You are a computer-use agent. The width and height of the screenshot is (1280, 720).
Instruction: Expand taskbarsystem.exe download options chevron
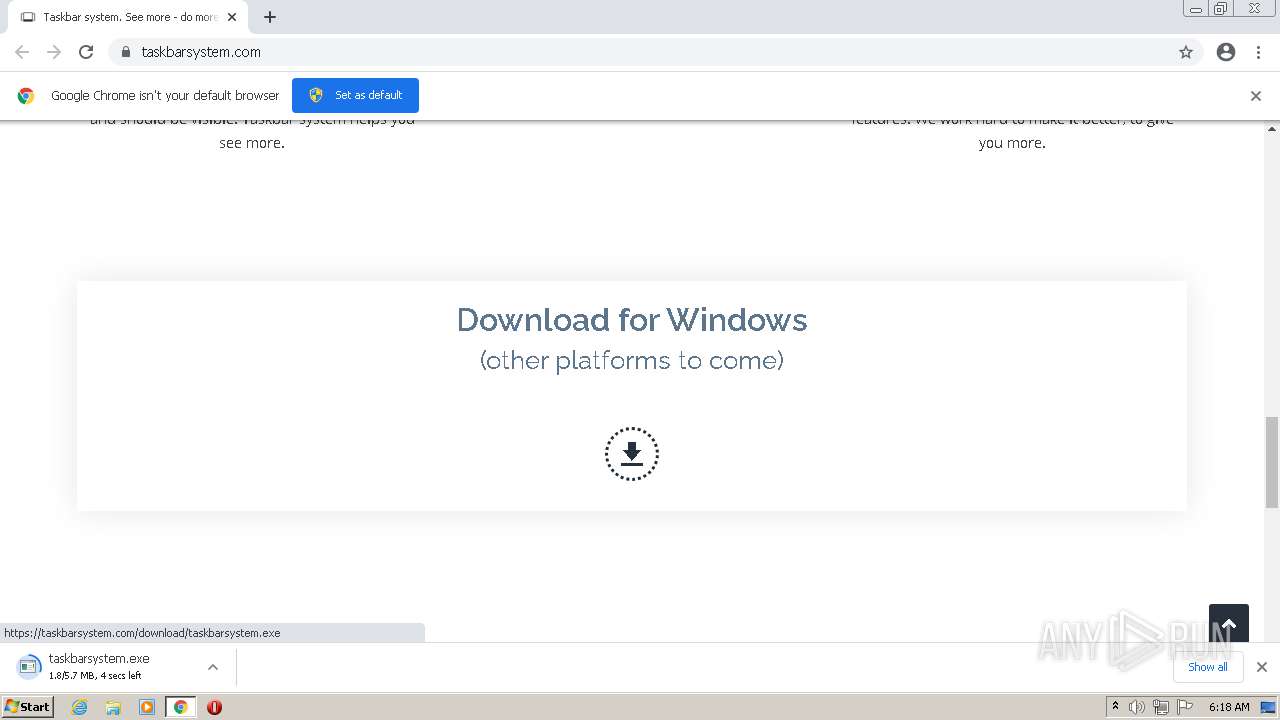point(213,667)
